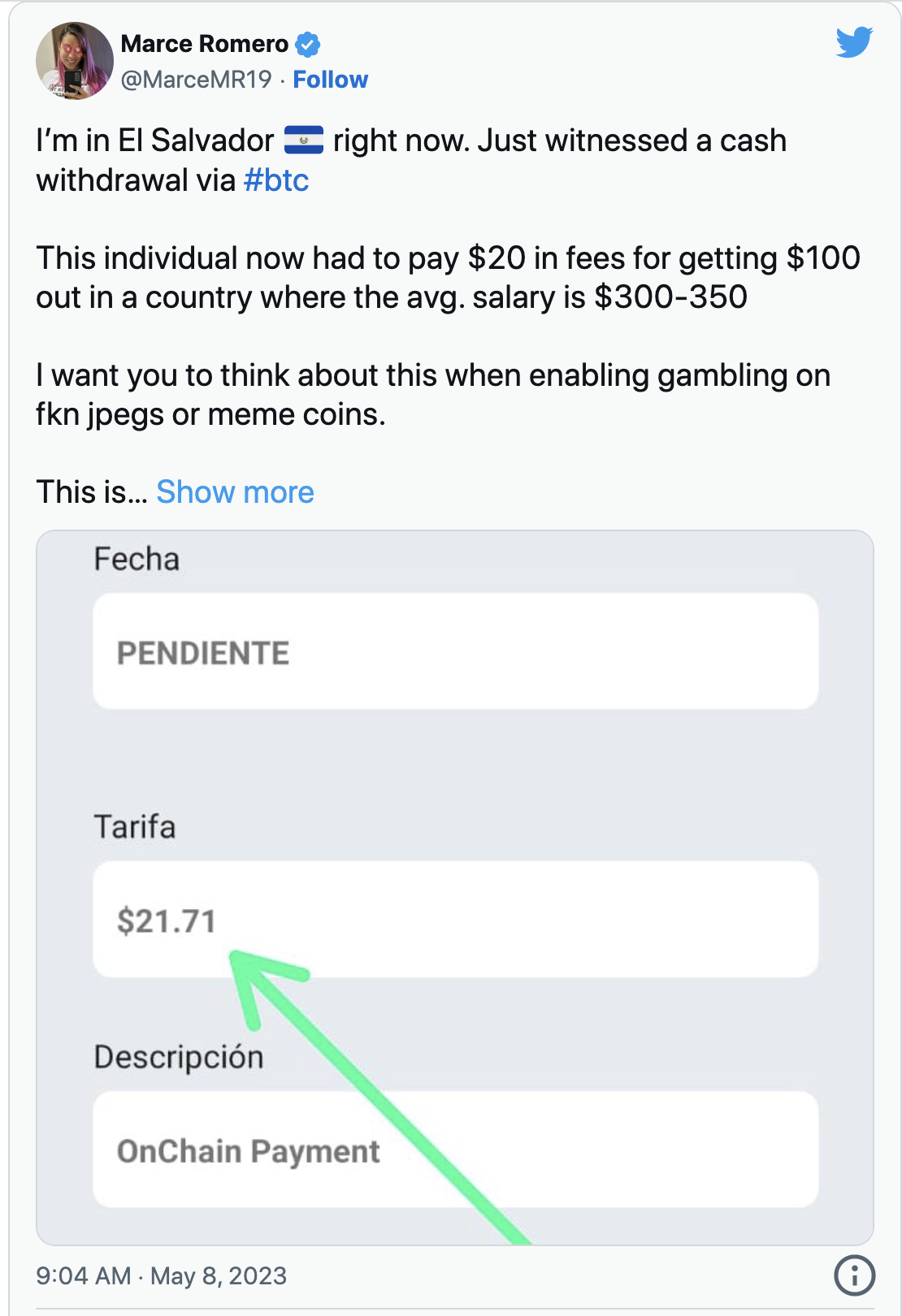
Task: Follow Marce Romero
Action: (x=330, y=80)
